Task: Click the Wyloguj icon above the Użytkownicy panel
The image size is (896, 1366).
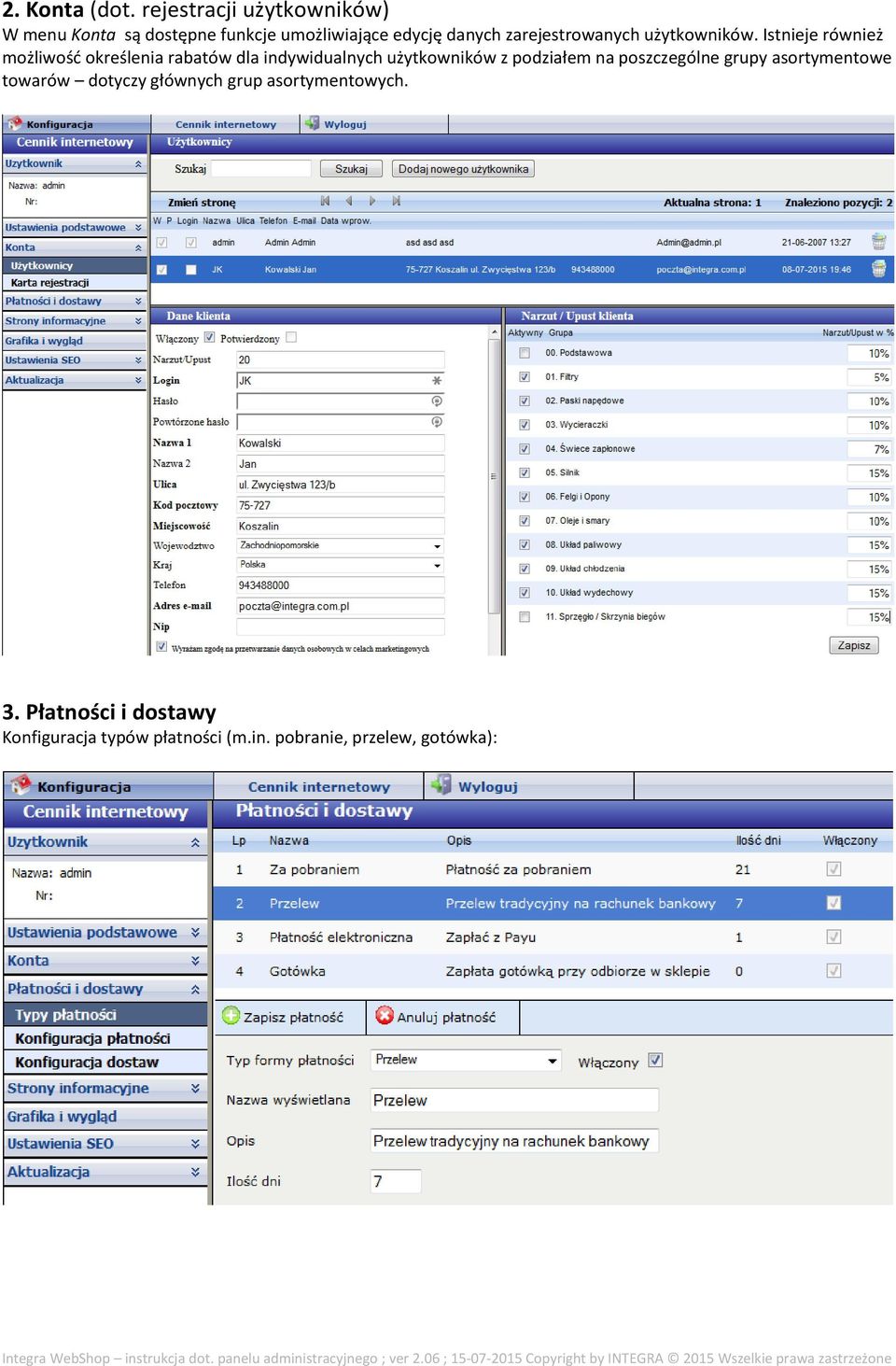Action: 313,123
